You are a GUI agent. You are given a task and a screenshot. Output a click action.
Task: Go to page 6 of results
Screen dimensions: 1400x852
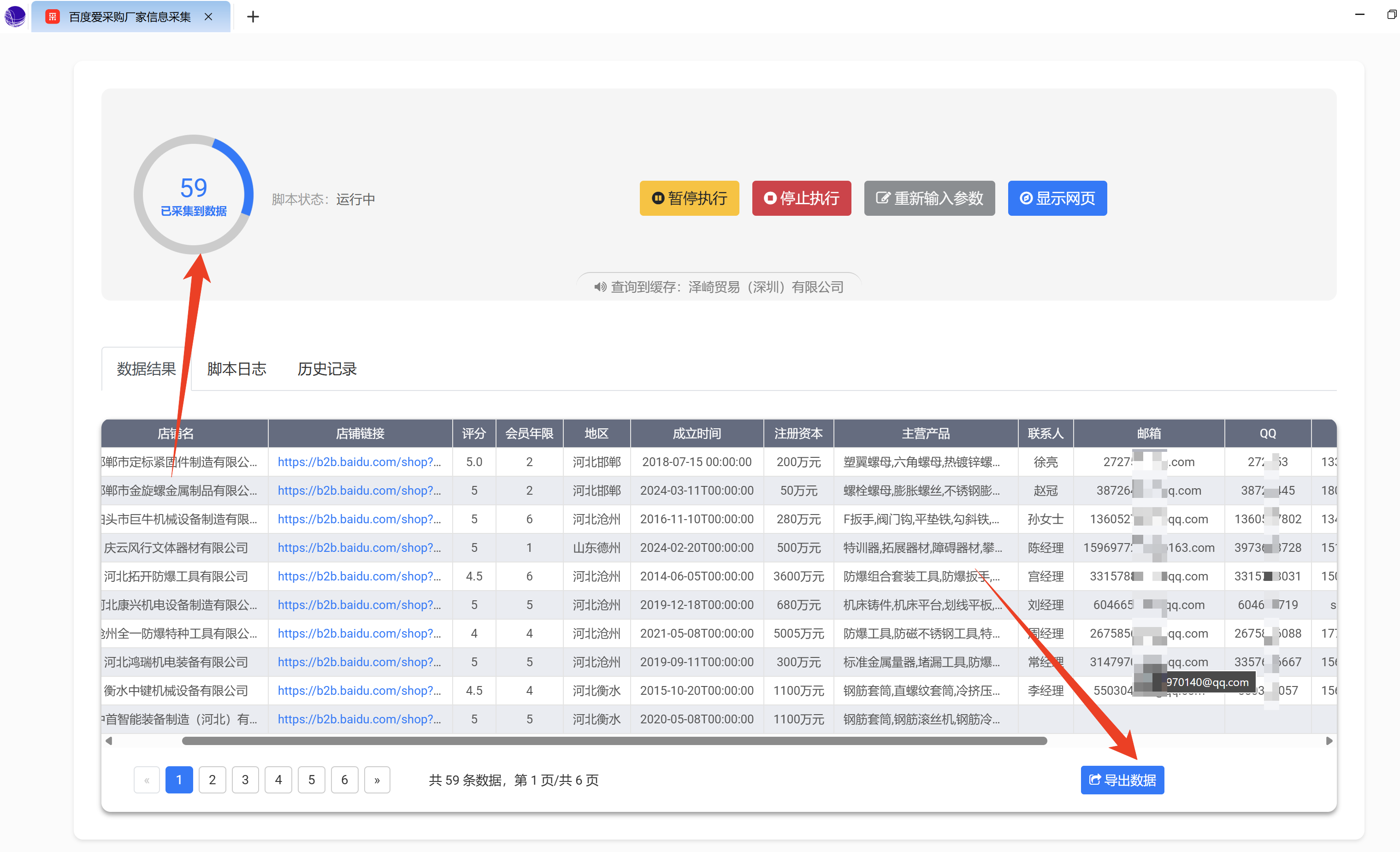point(344,780)
